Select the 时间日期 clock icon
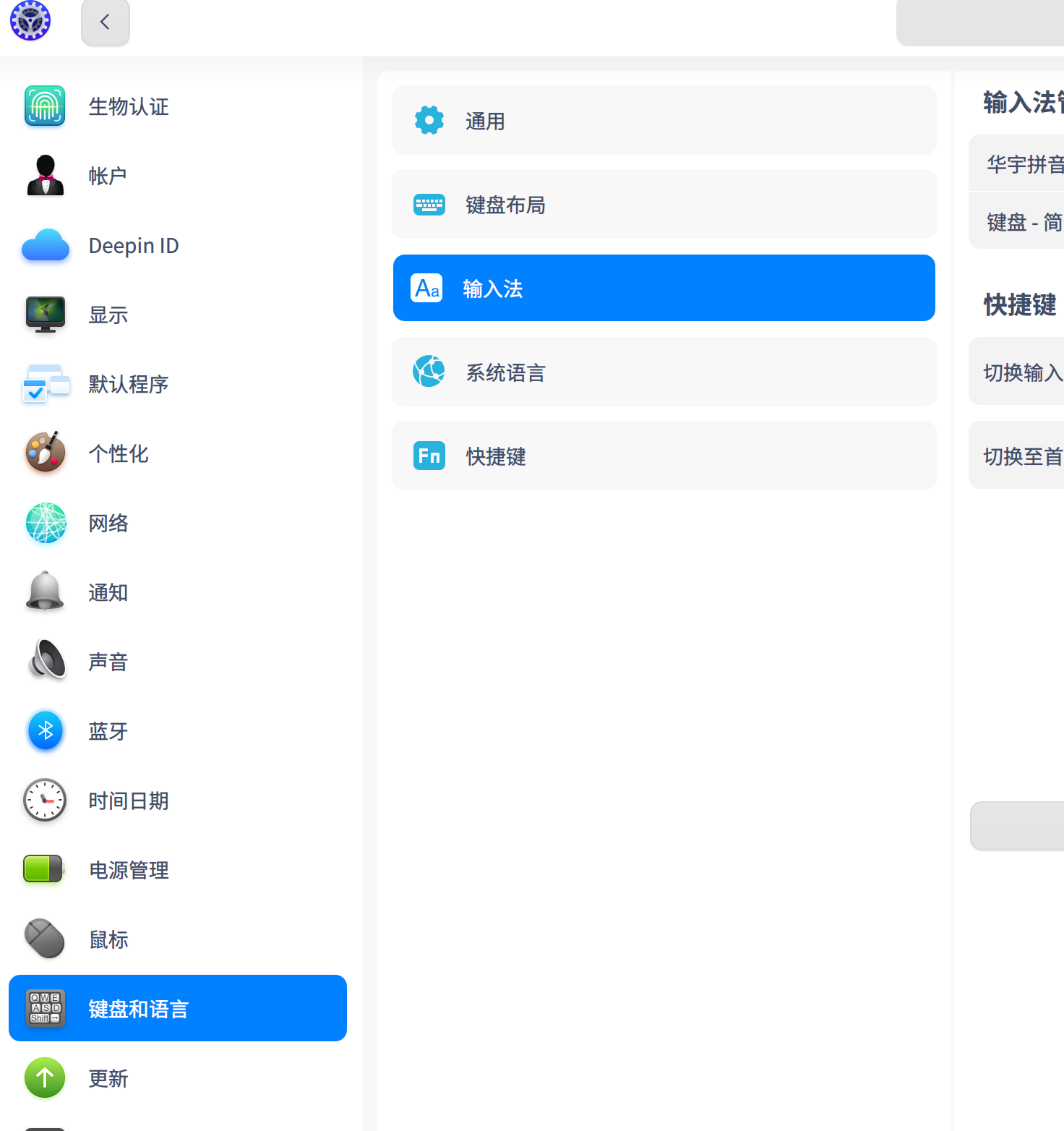 [x=45, y=800]
